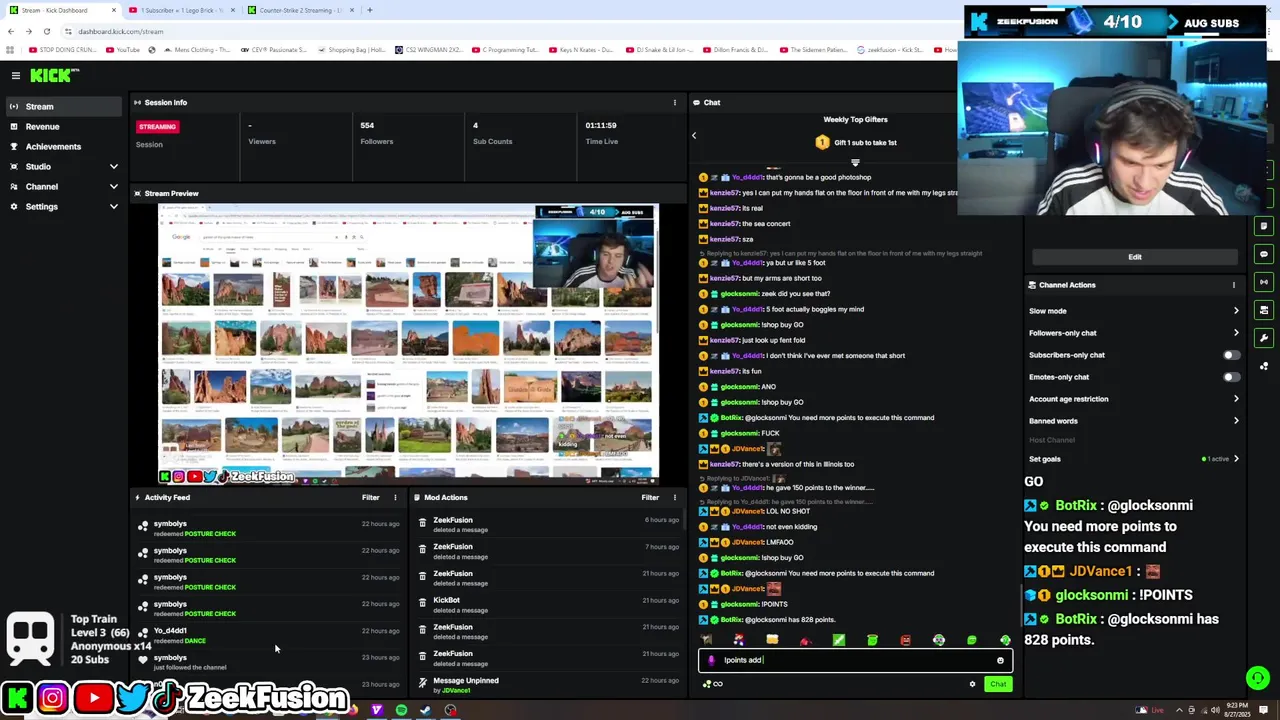The image size is (1280, 720).
Task: Select the notes widget icon in right rail
Action: [x=1264, y=226]
